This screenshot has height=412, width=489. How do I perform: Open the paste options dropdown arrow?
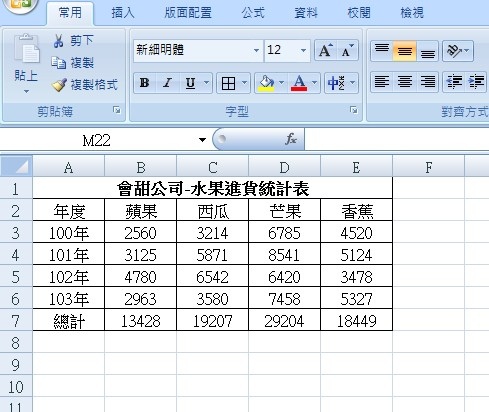[26, 91]
